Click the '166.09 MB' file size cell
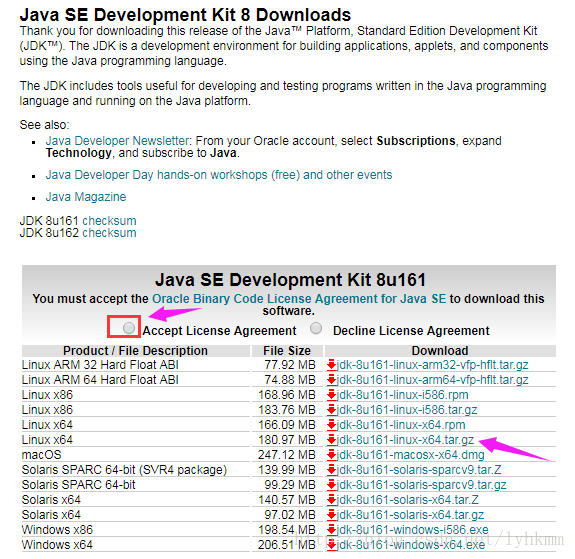This screenshot has width=575, height=559. pyautogui.click(x=287, y=425)
